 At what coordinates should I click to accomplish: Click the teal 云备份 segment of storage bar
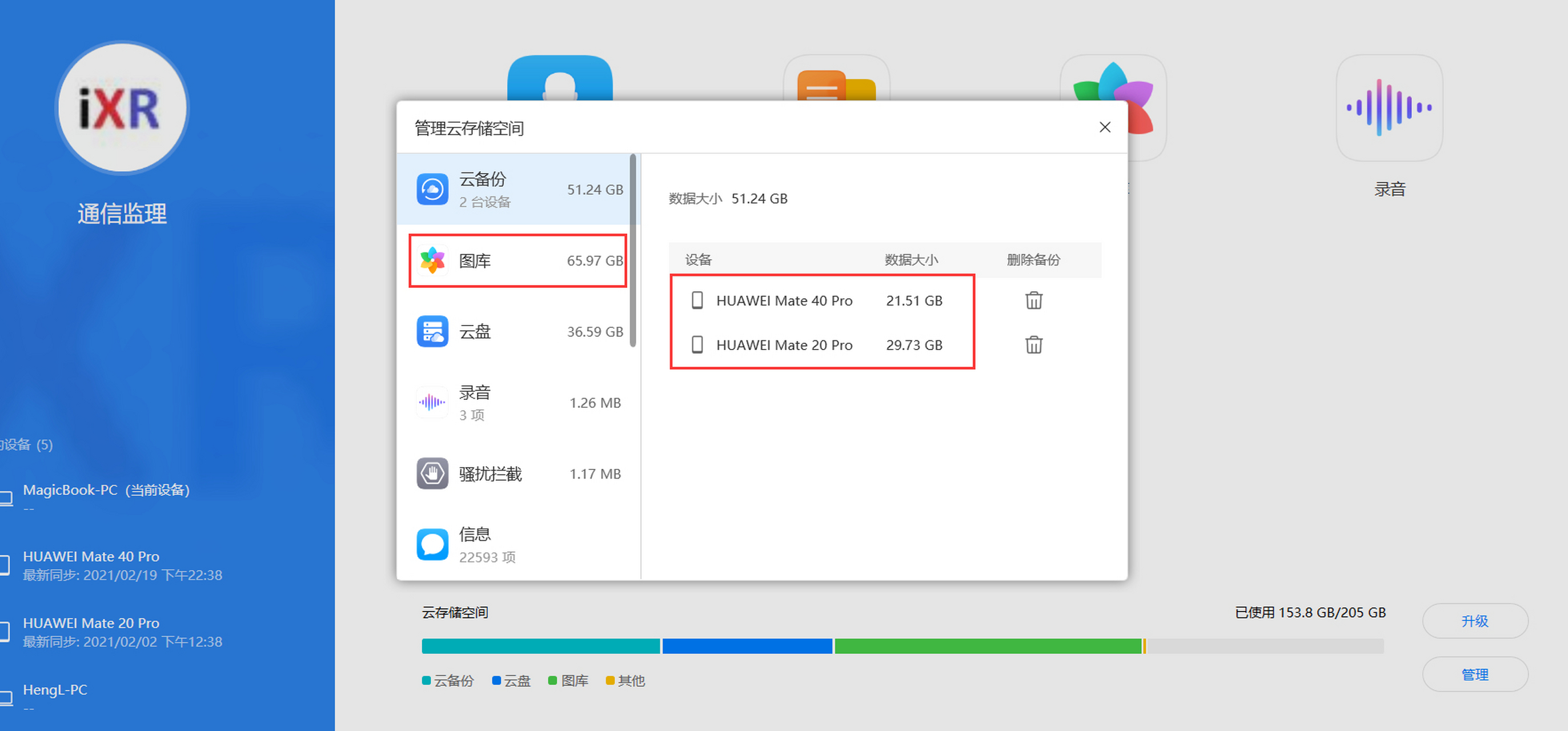540,646
